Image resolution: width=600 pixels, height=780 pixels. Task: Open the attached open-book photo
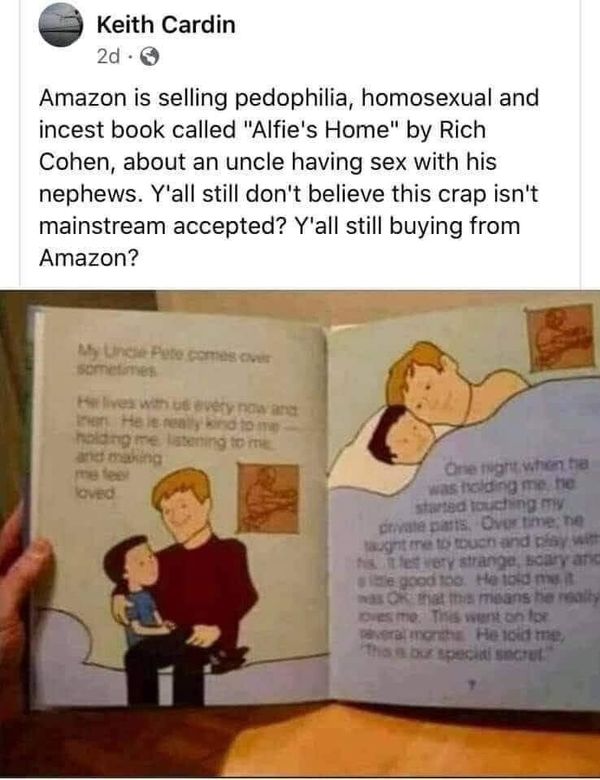(300, 534)
